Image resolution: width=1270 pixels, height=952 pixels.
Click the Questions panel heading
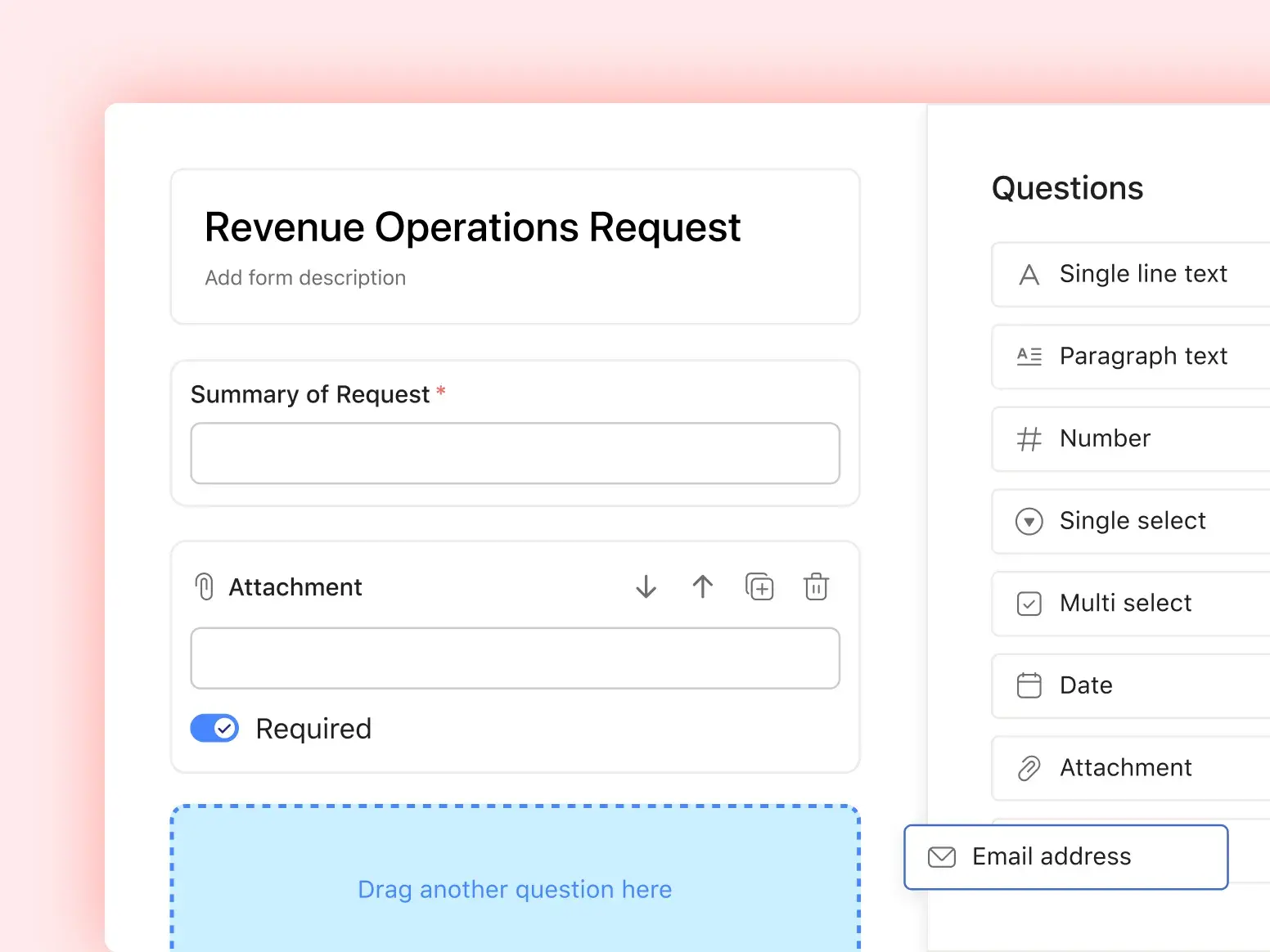tap(1067, 188)
